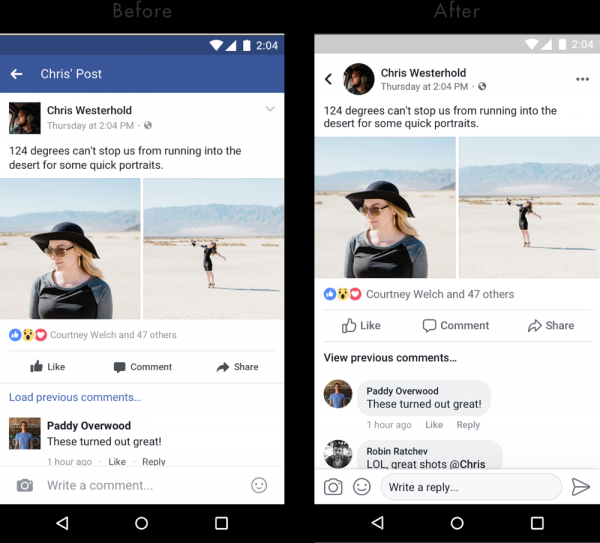Tap Wi-Fi icon in Before status bar
Screen dimensions: 600x543
[x=217, y=45]
